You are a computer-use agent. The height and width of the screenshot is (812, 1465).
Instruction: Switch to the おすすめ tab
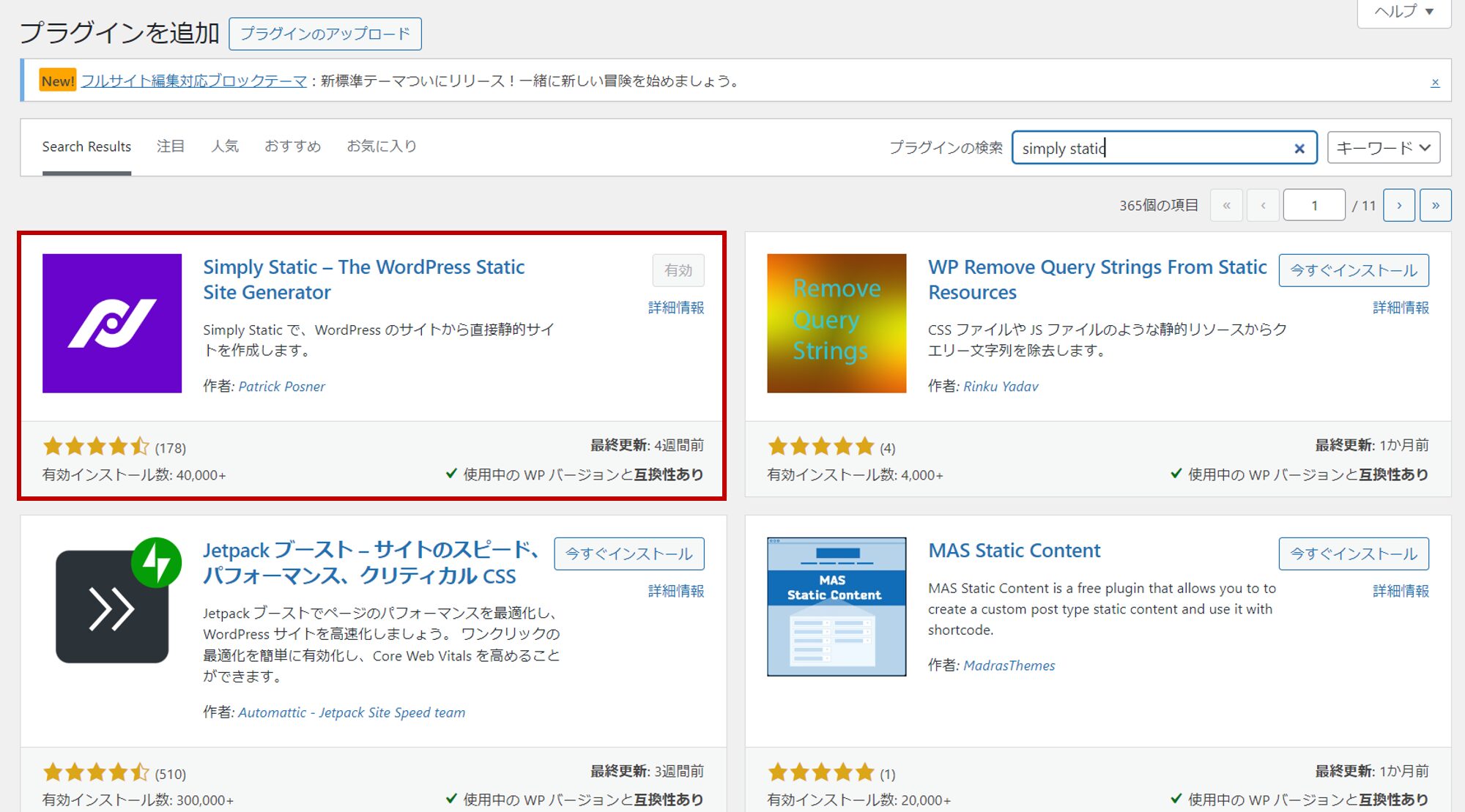293,146
